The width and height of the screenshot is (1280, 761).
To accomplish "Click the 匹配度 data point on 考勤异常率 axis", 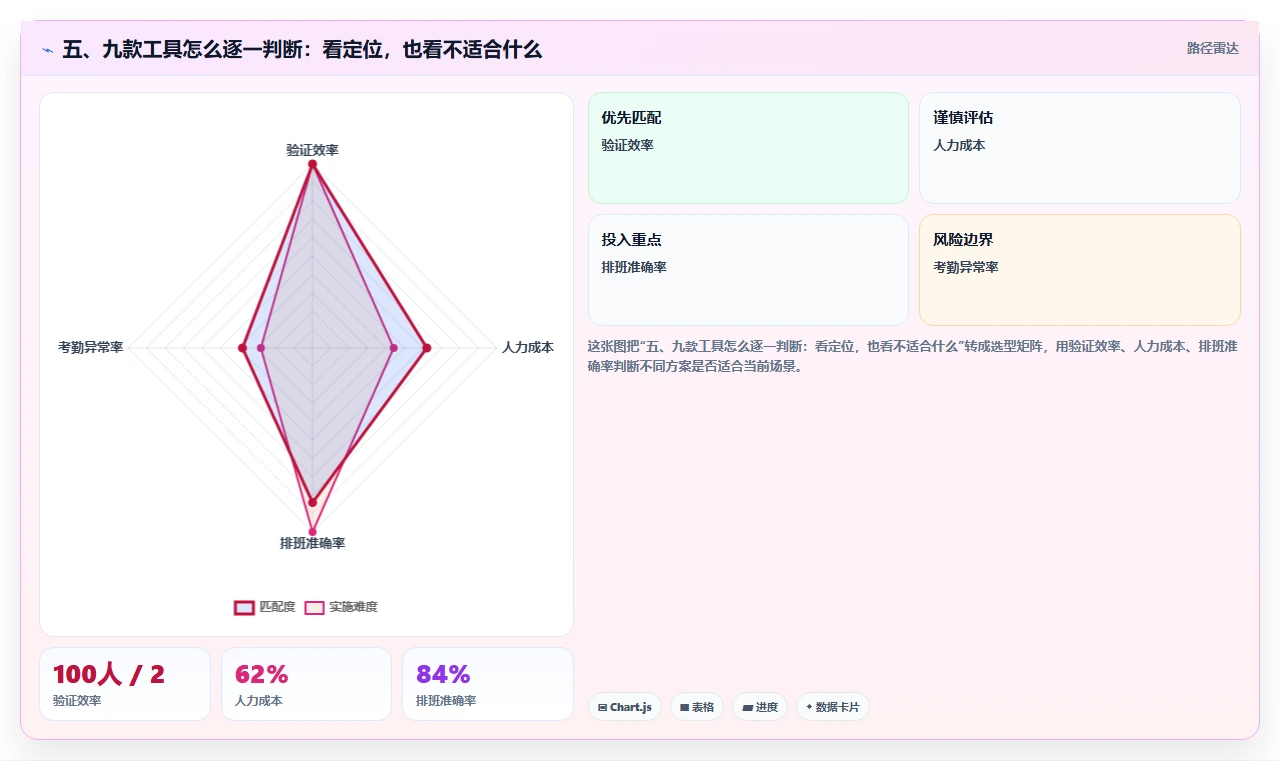I will [242, 348].
